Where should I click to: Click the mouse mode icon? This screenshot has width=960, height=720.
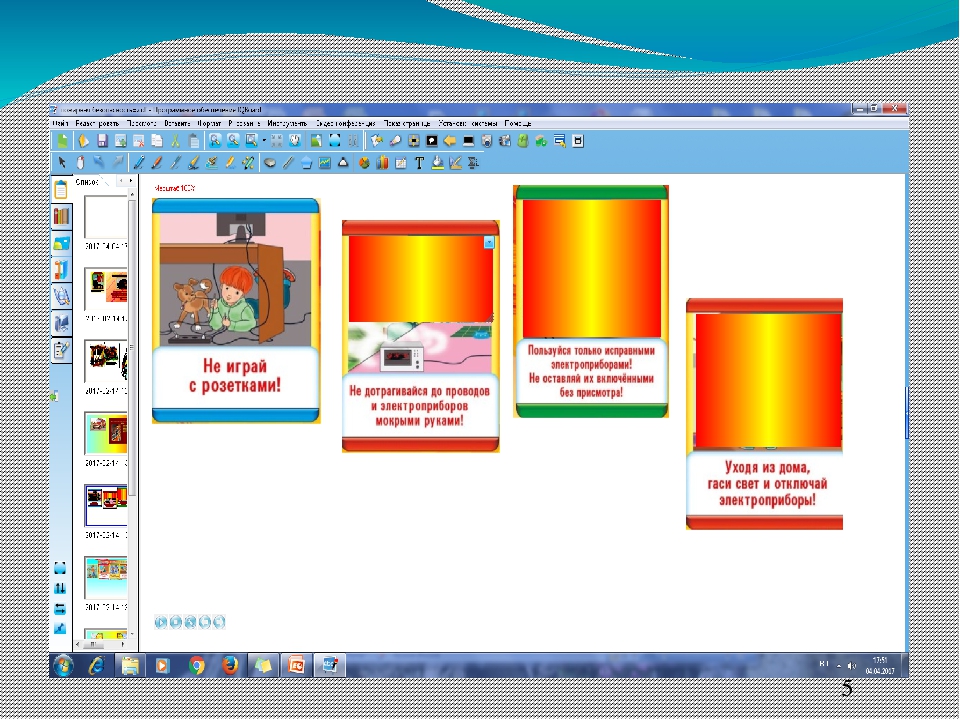point(80,162)
